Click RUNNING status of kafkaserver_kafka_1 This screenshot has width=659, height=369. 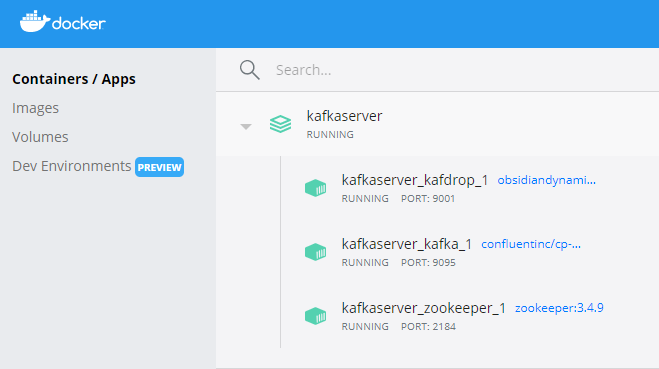[x=365, y=263]
